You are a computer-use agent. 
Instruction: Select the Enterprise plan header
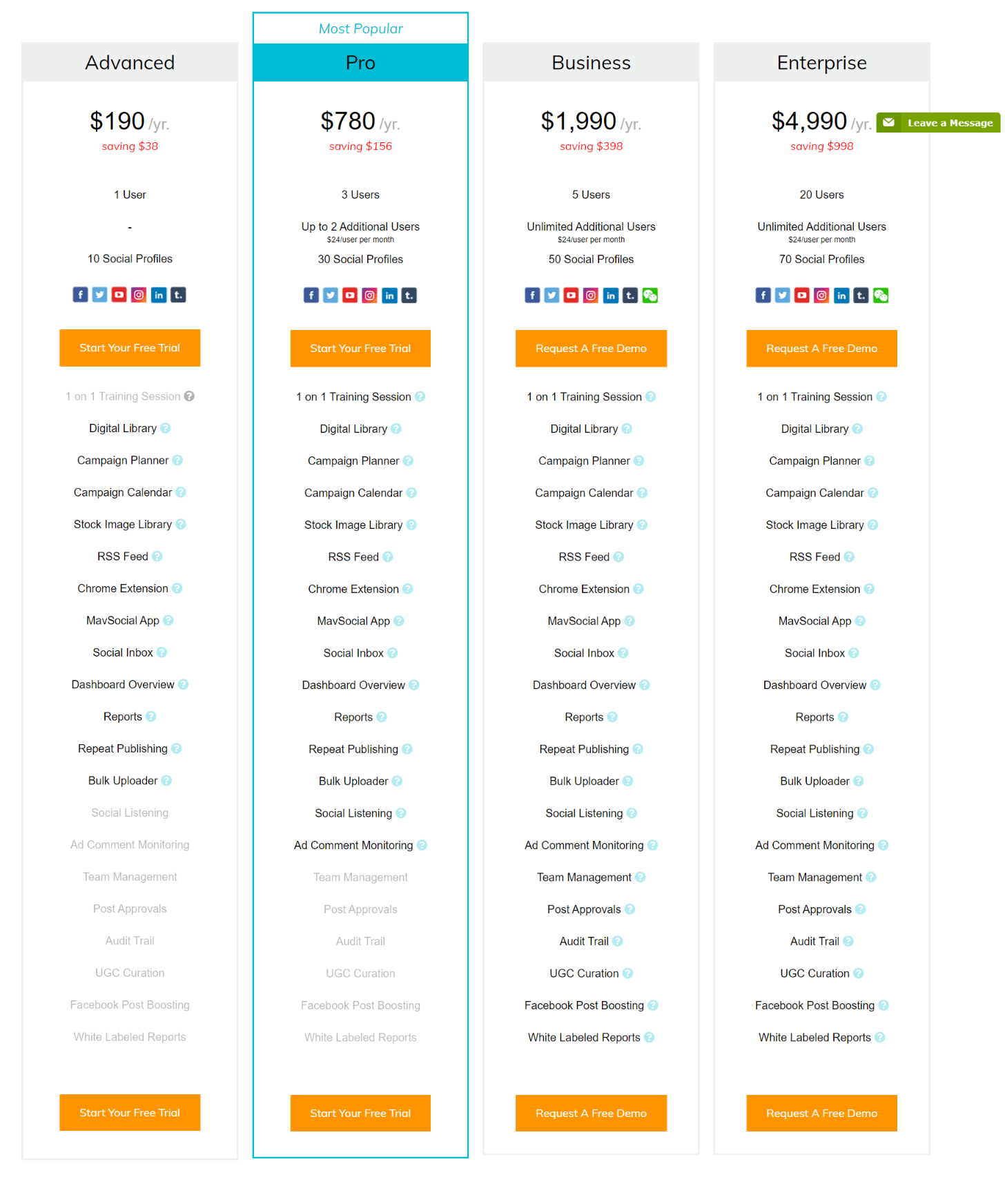pyautogui.click(x=821, y=63)
